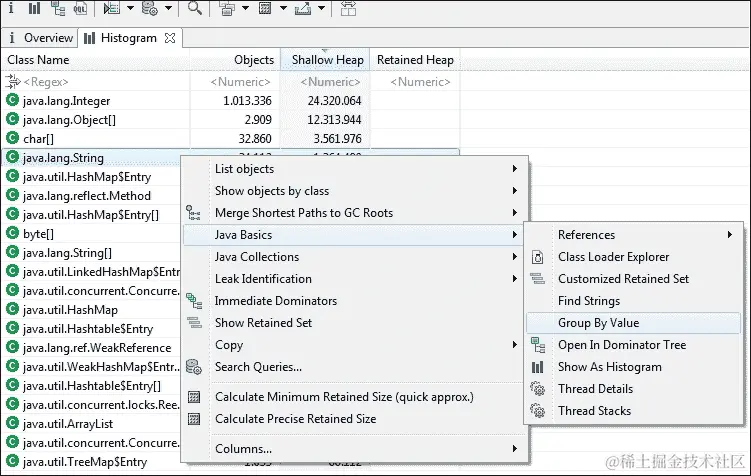This screenshot has width=751, height=476.
Task: Click the class icon beside char[]
Action: tap(12, 138)
